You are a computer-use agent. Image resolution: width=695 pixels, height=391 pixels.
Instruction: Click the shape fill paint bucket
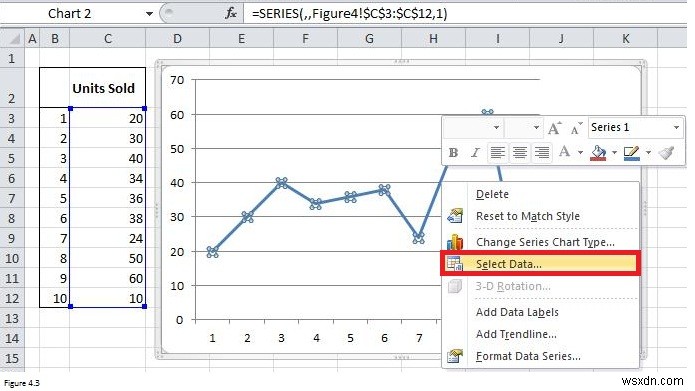598,152
